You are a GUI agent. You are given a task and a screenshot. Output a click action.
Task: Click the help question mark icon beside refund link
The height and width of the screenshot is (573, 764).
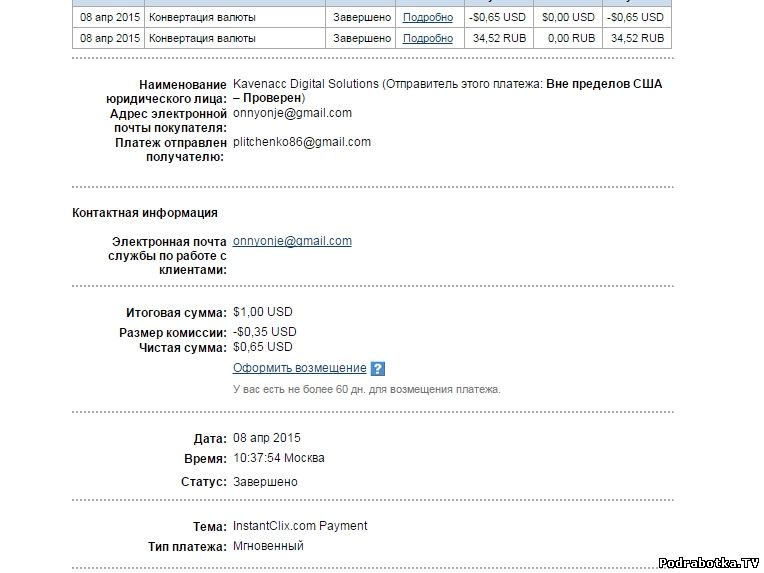[x=377, y=369]
